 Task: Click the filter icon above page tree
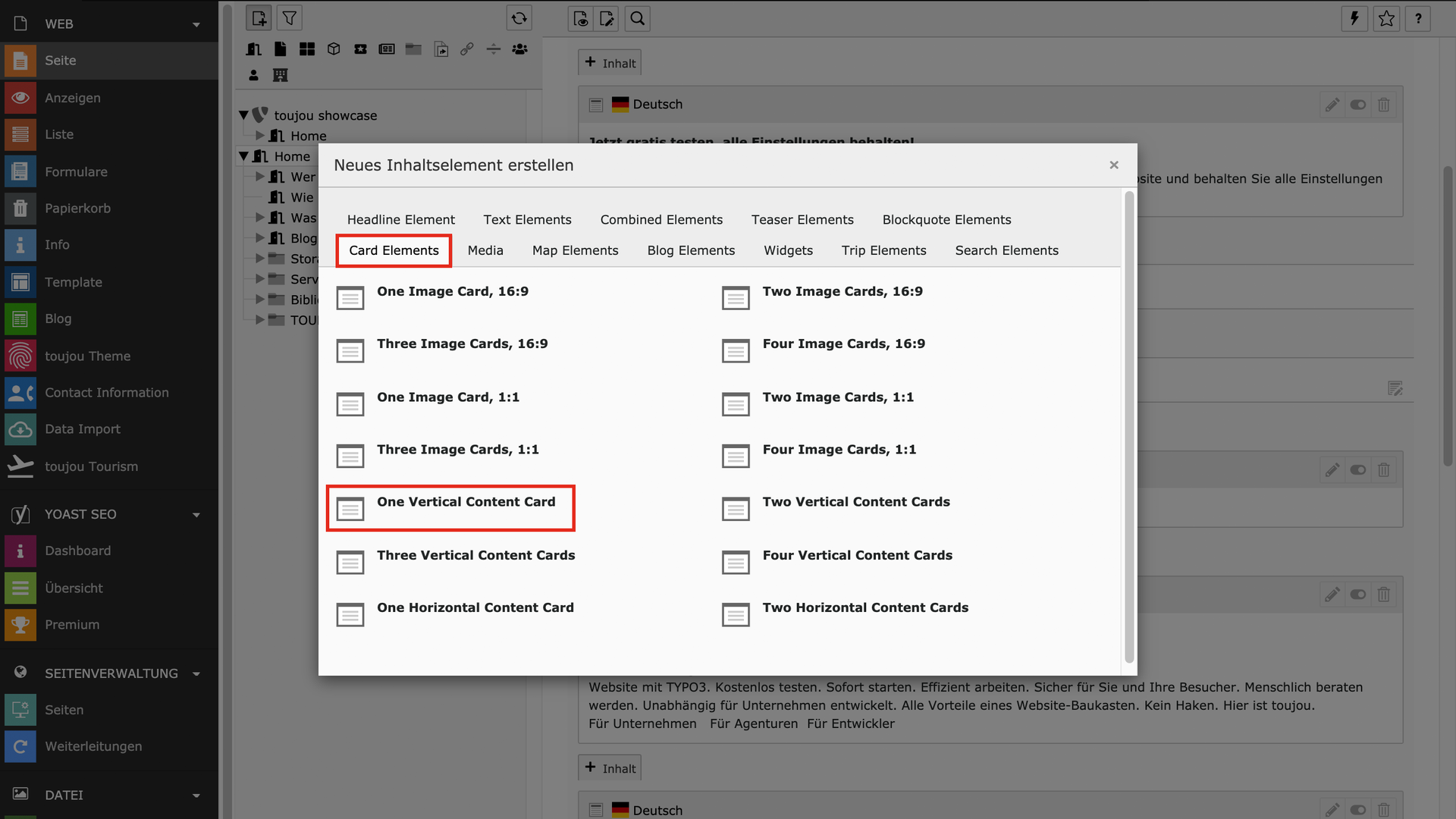290,18
